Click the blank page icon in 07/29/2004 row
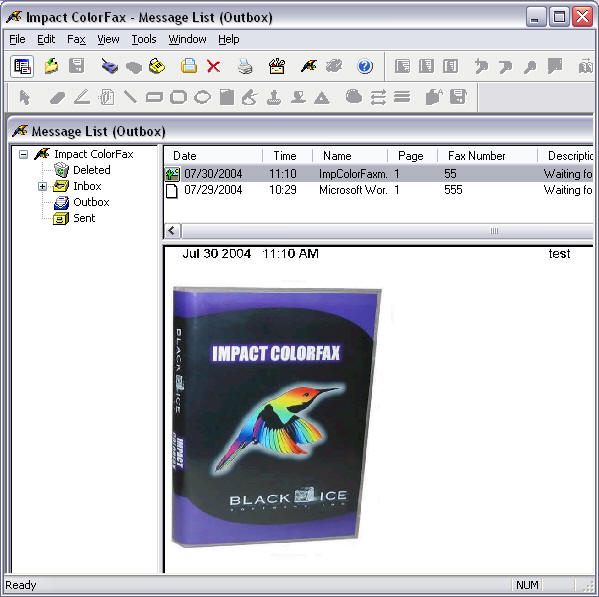This screenshot has width=599, height=597. (x=172, y=190)
